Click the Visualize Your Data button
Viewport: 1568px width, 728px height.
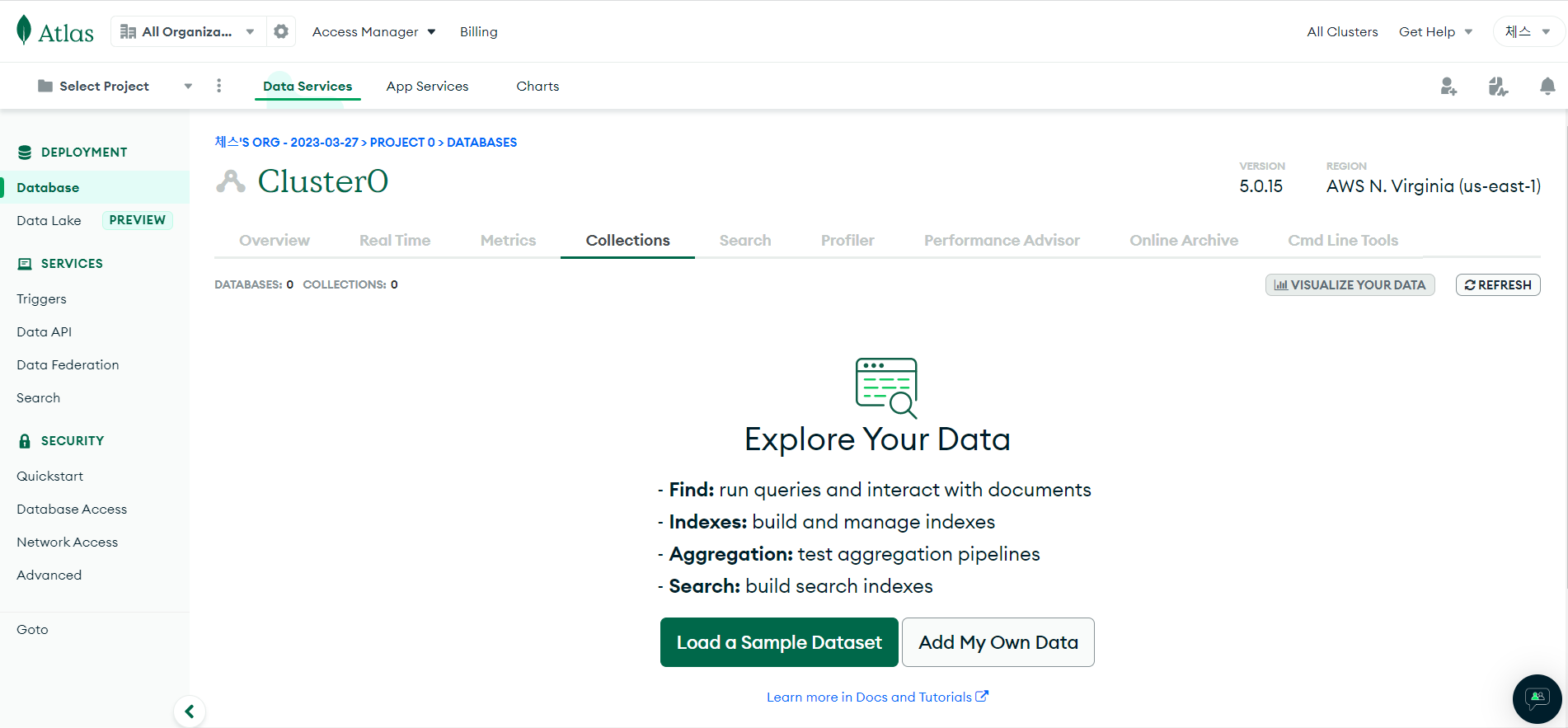click(x=1350, y=284)
